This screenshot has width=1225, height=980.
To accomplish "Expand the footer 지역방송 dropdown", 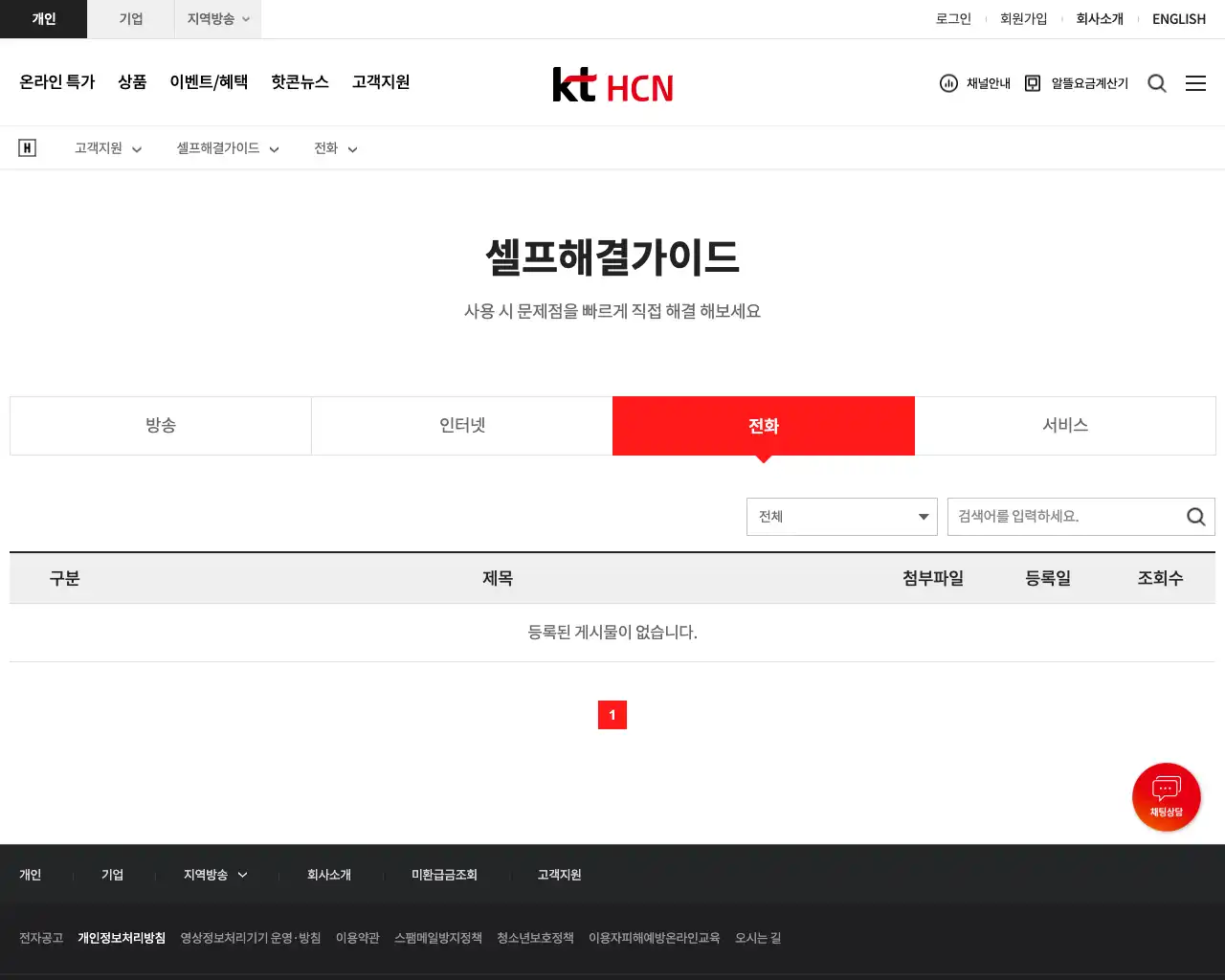I will 215,875.
